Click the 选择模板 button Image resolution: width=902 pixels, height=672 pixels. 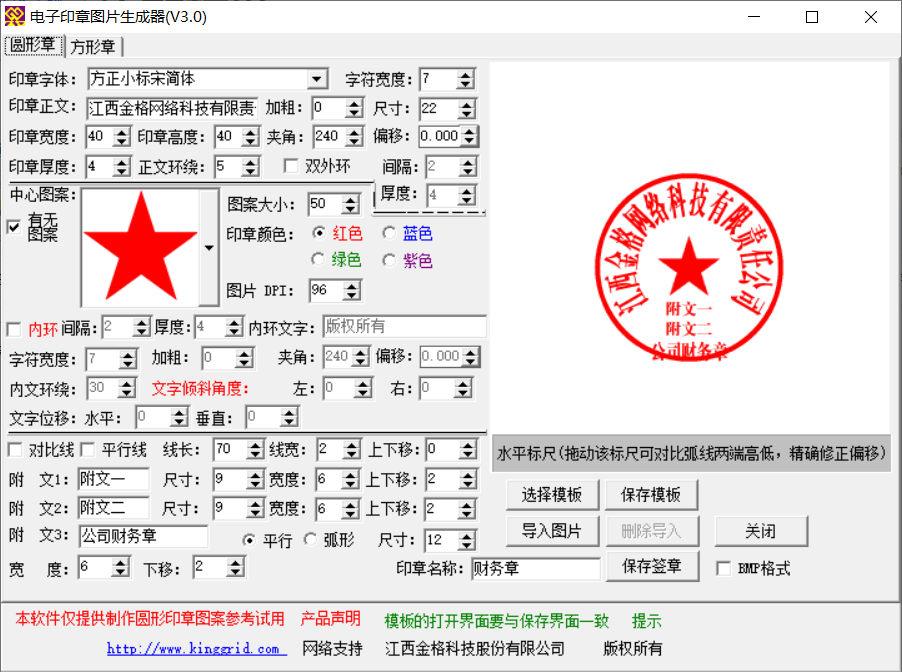point(552,495)
